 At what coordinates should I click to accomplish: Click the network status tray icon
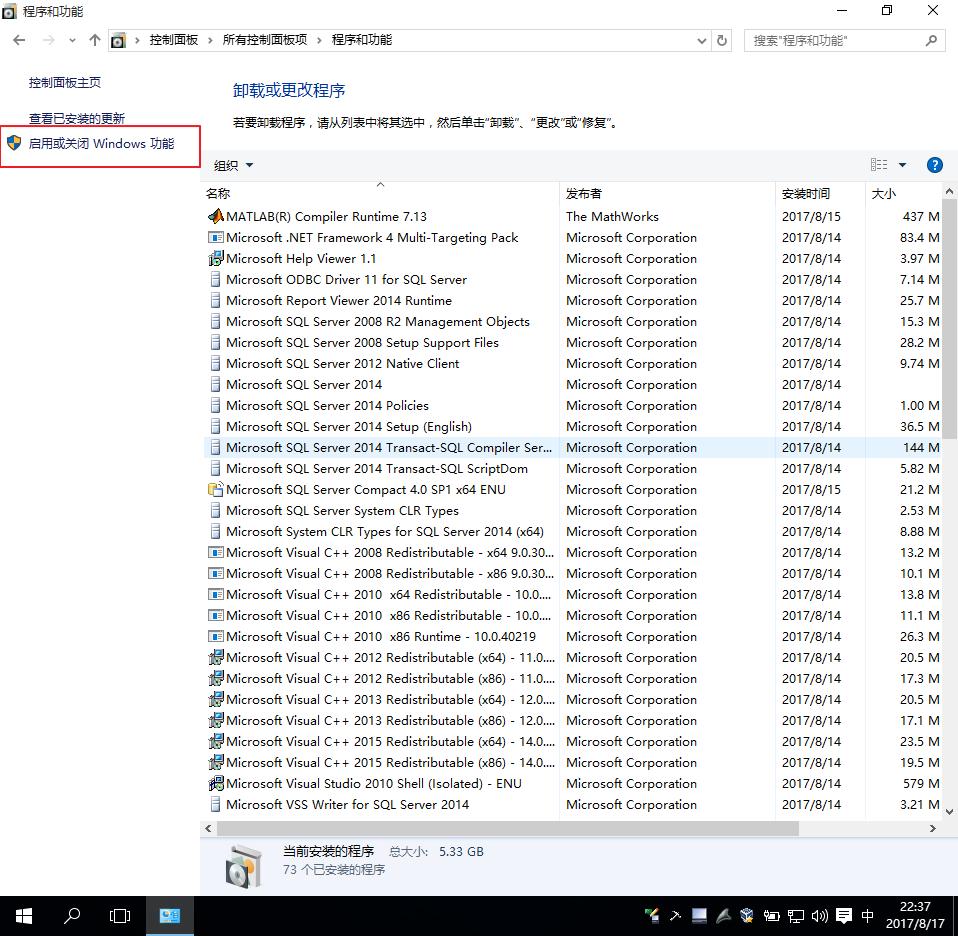click(x=795, y=915)
